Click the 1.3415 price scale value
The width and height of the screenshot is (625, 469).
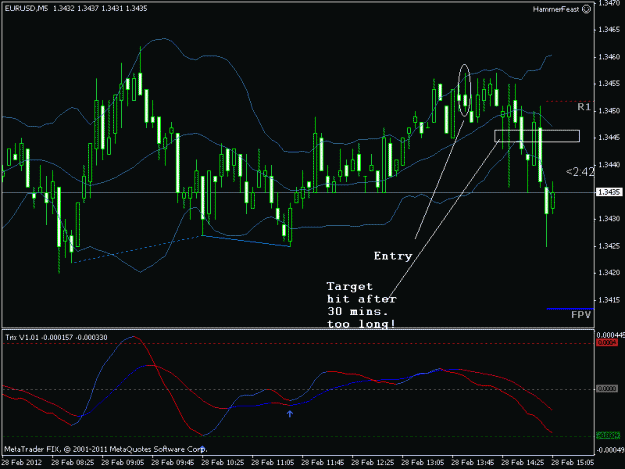[609, 300]
